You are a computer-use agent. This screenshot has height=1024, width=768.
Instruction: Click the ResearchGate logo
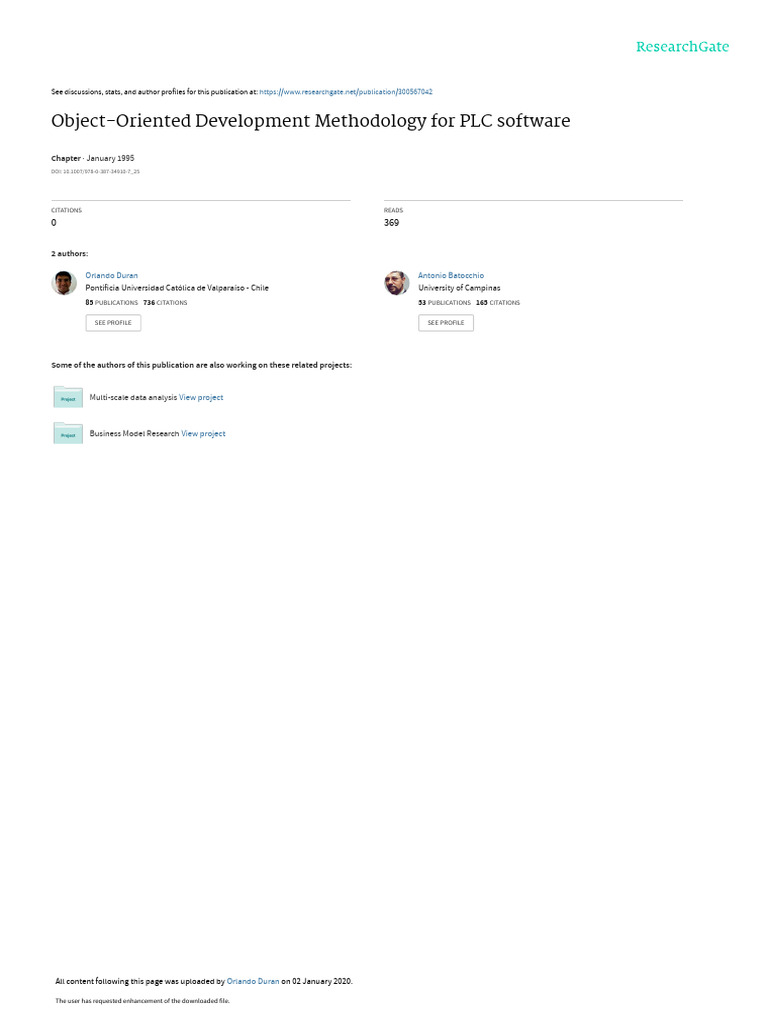682,47
